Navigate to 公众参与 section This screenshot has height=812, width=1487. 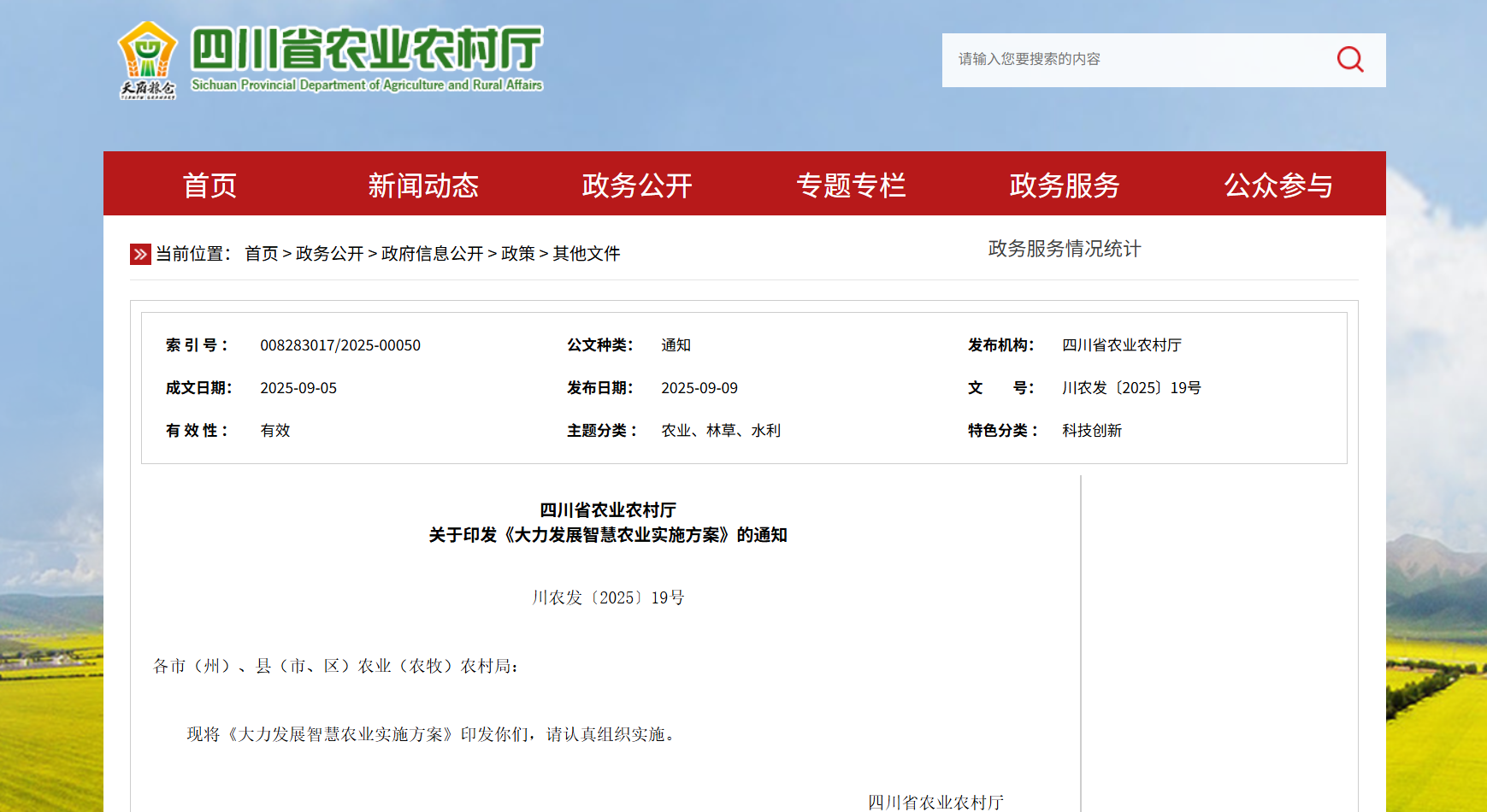(1278, 185)
